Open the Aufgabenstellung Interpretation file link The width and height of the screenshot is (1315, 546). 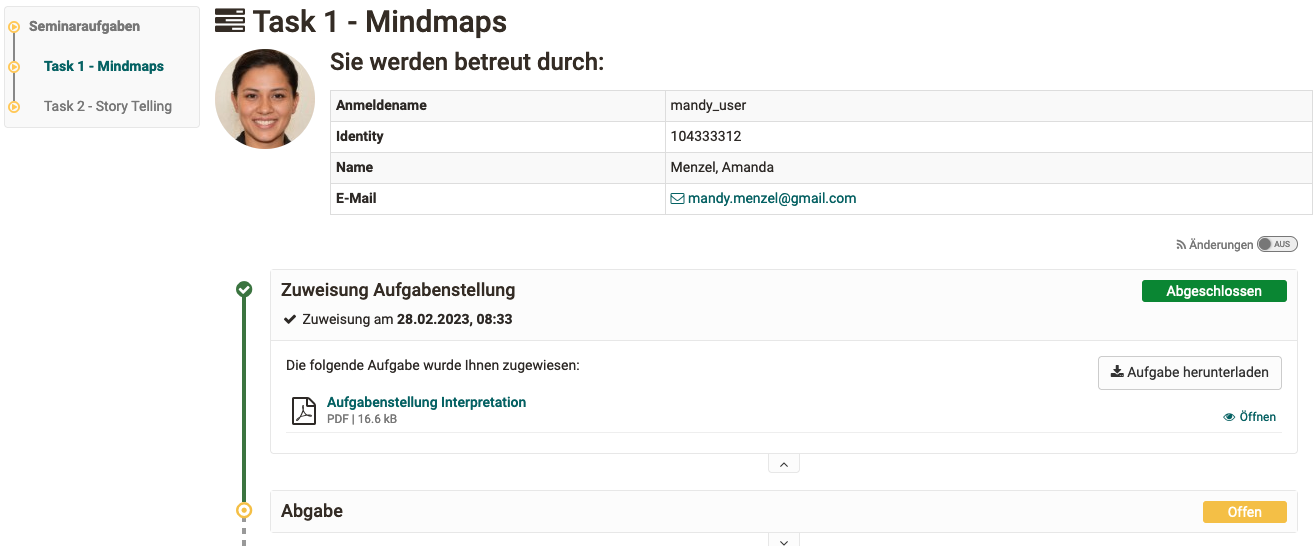tap(426, 402)
